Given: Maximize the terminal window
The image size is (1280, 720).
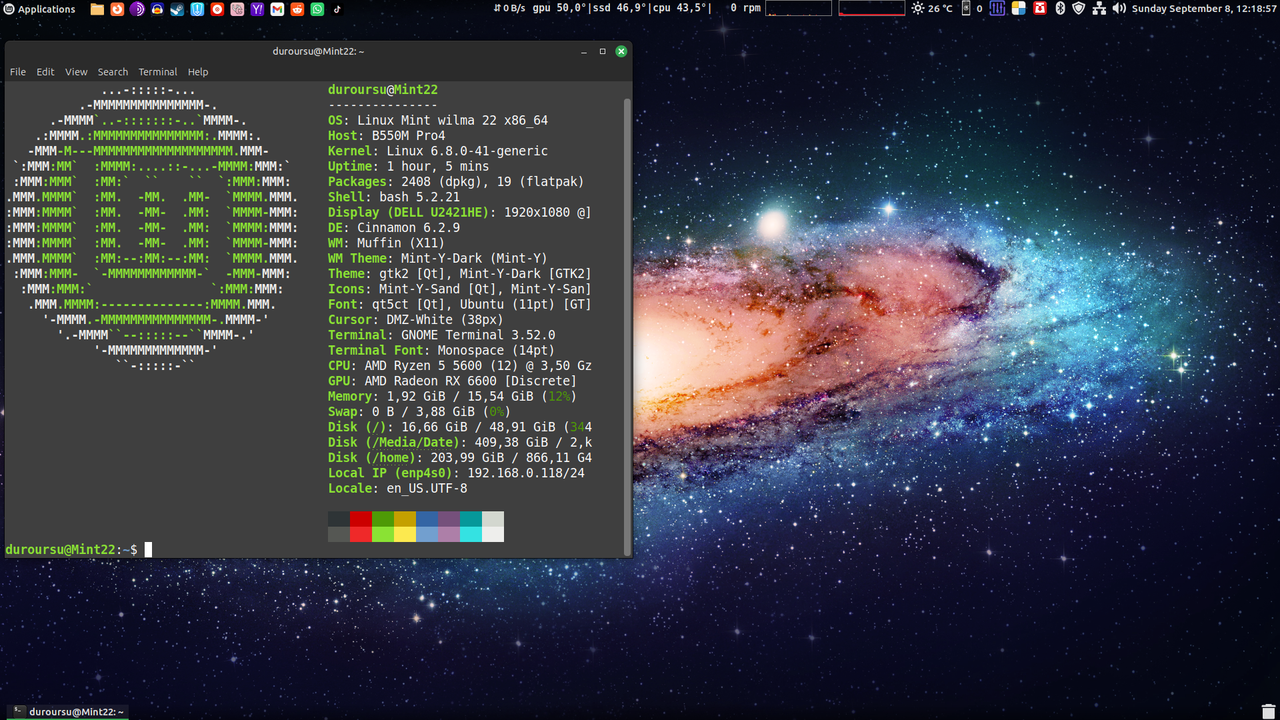Looking at the screenshot, I should [603, 51].
